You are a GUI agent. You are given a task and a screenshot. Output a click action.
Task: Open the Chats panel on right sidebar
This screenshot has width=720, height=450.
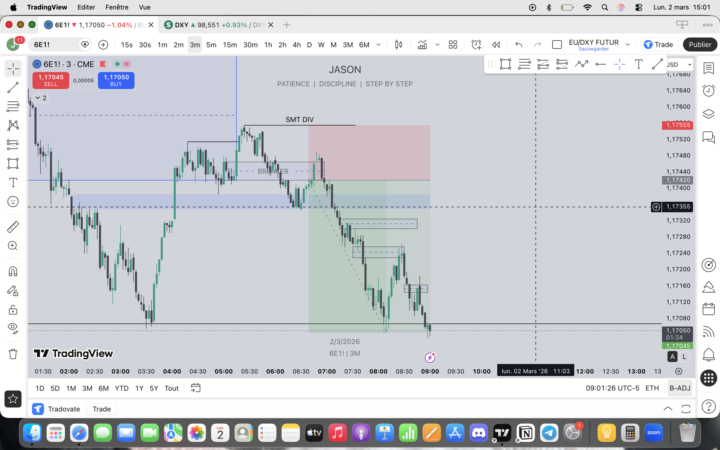pyautogui.click(x=709, y=137)
